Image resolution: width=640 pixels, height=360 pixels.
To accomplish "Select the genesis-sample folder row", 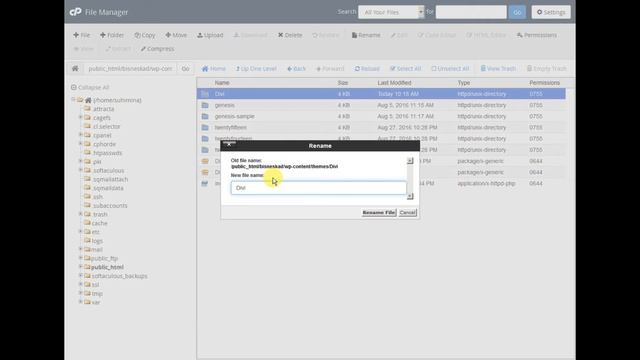I will (381, 116).
